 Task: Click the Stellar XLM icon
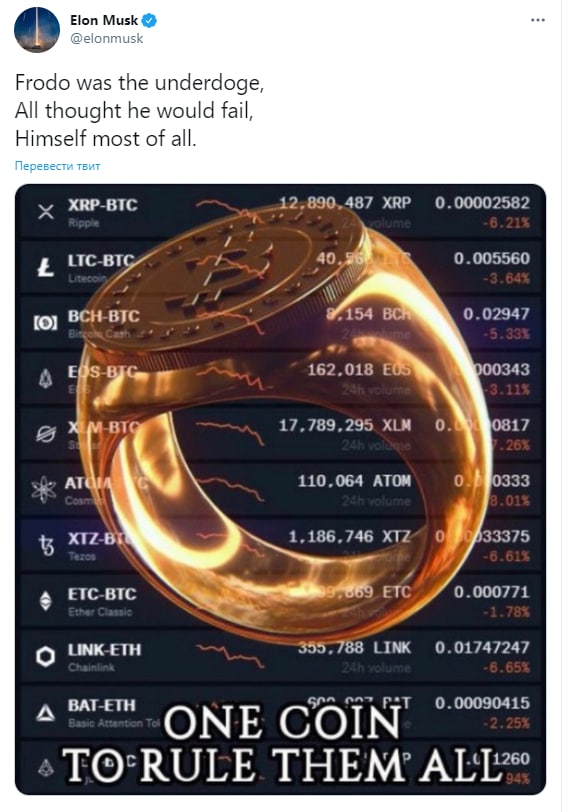(46, 434)
